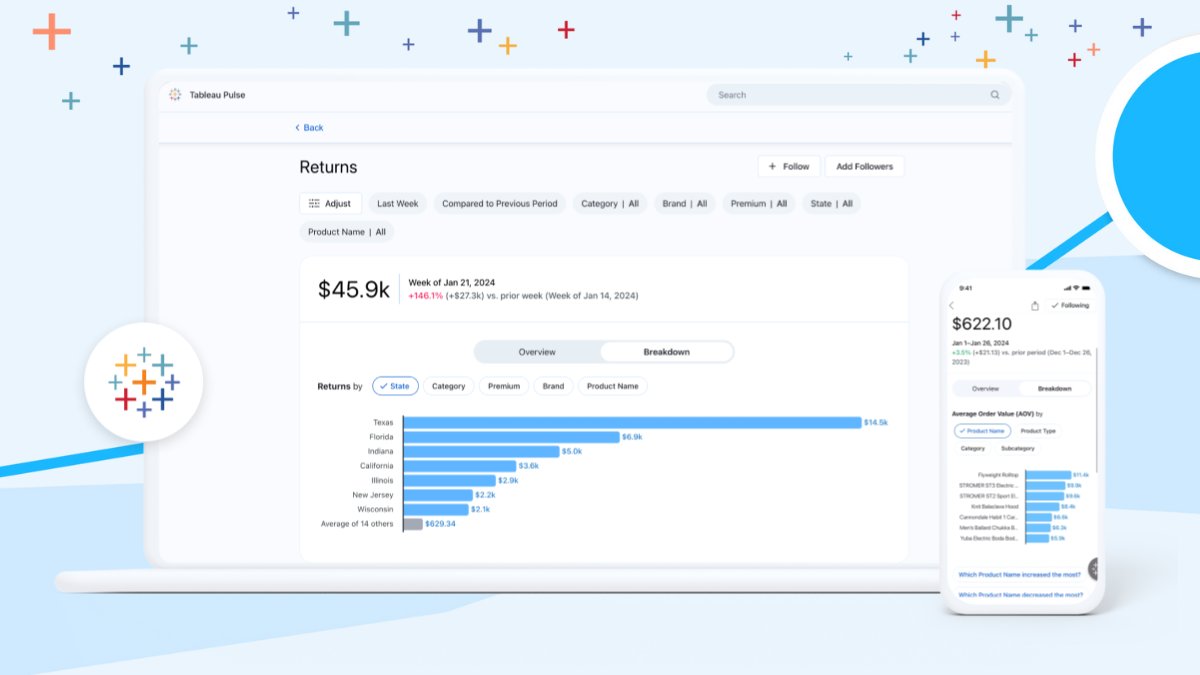Go Back using the Back link
1200x675 pixels.
click(x=309, y=128)
